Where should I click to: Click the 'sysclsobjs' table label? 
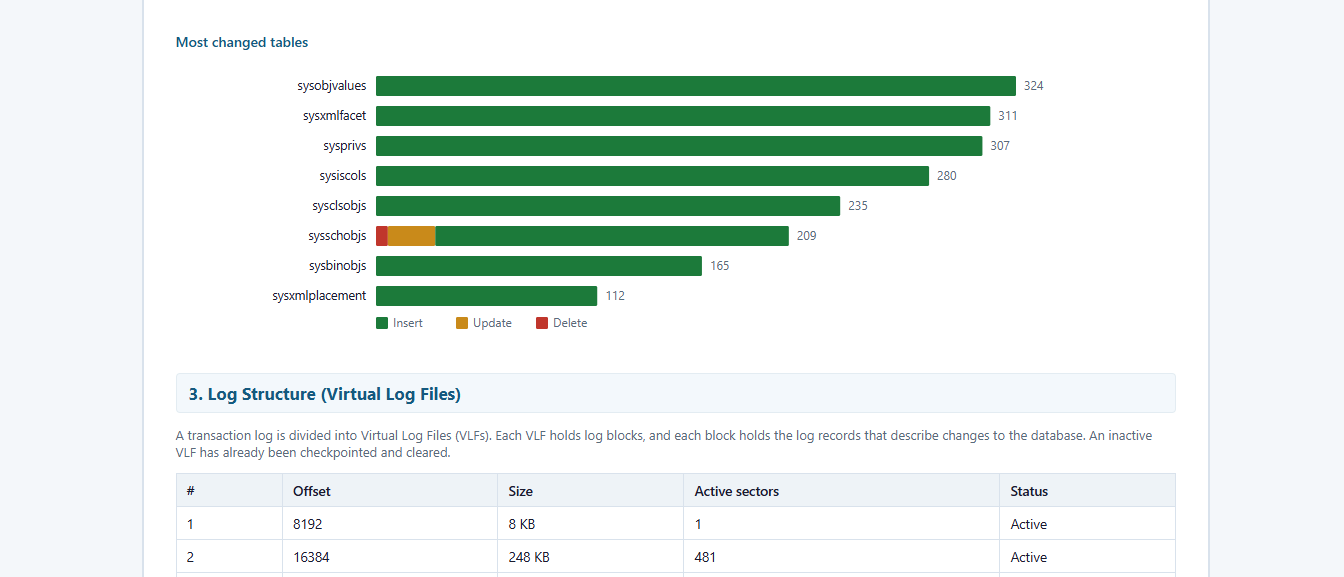tap(339, 206)
